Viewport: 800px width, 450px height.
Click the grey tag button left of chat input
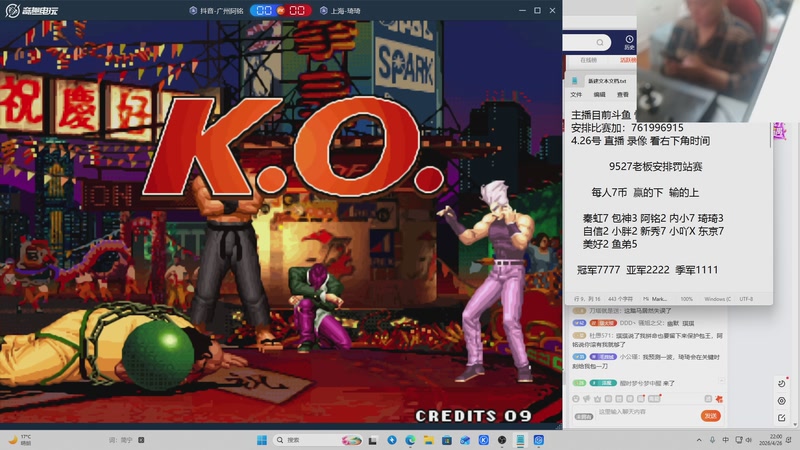coord(584,416)
